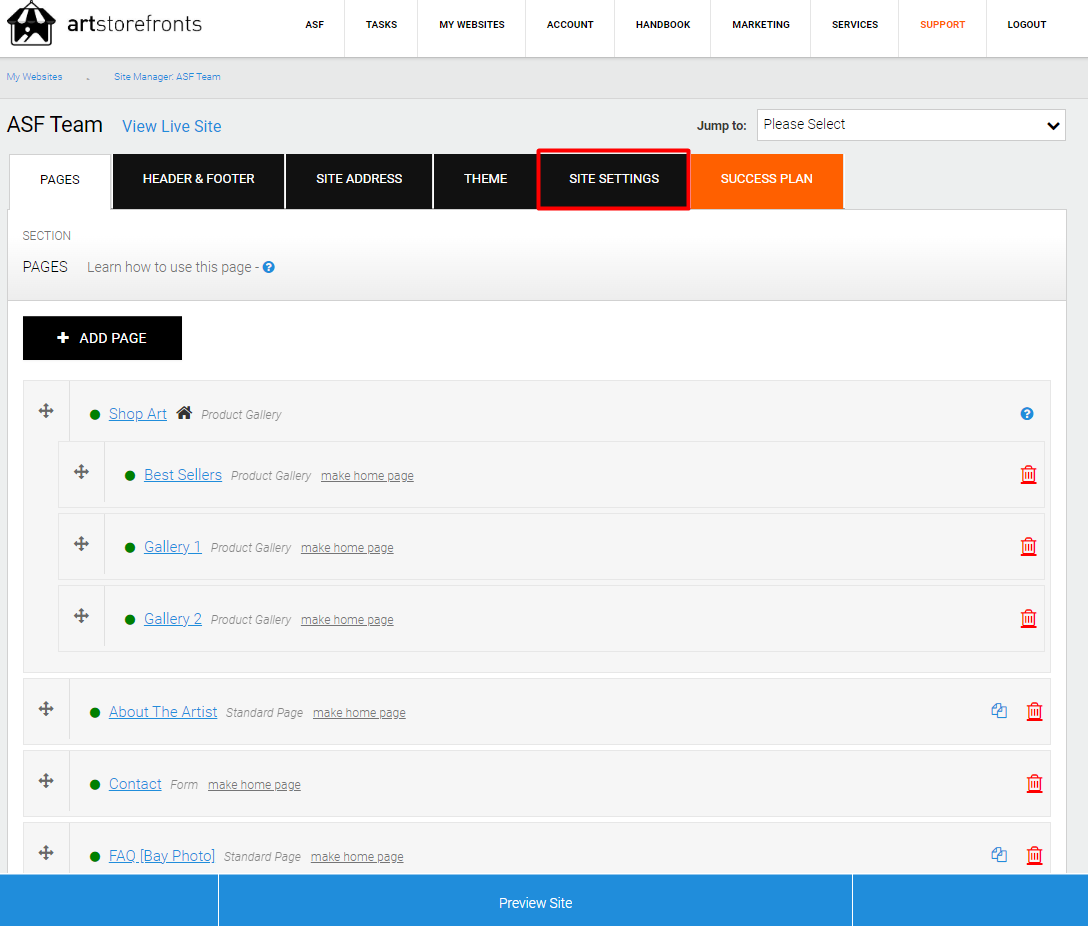Image resolution: width=1088 pixels, height=926 pixels.
Task: Open the Services menu
Action: tap(855, 25)
